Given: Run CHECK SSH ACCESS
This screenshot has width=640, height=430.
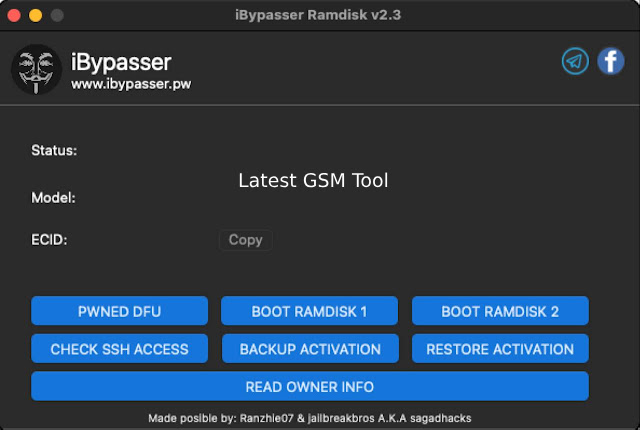Looking at the screenshot, I should point(120,349).
